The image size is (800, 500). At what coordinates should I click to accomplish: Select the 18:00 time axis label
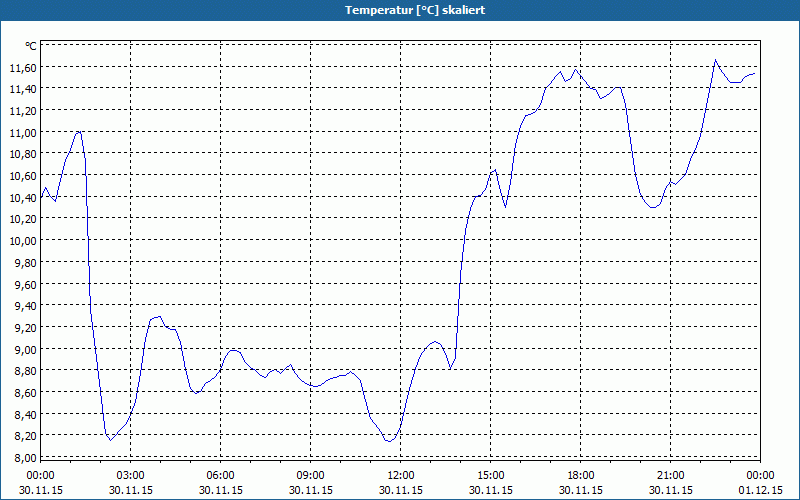coord(581,475)
